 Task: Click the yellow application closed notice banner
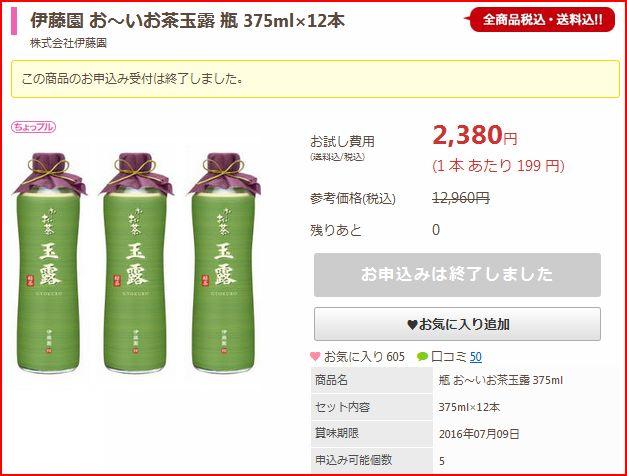coord(315,79)
